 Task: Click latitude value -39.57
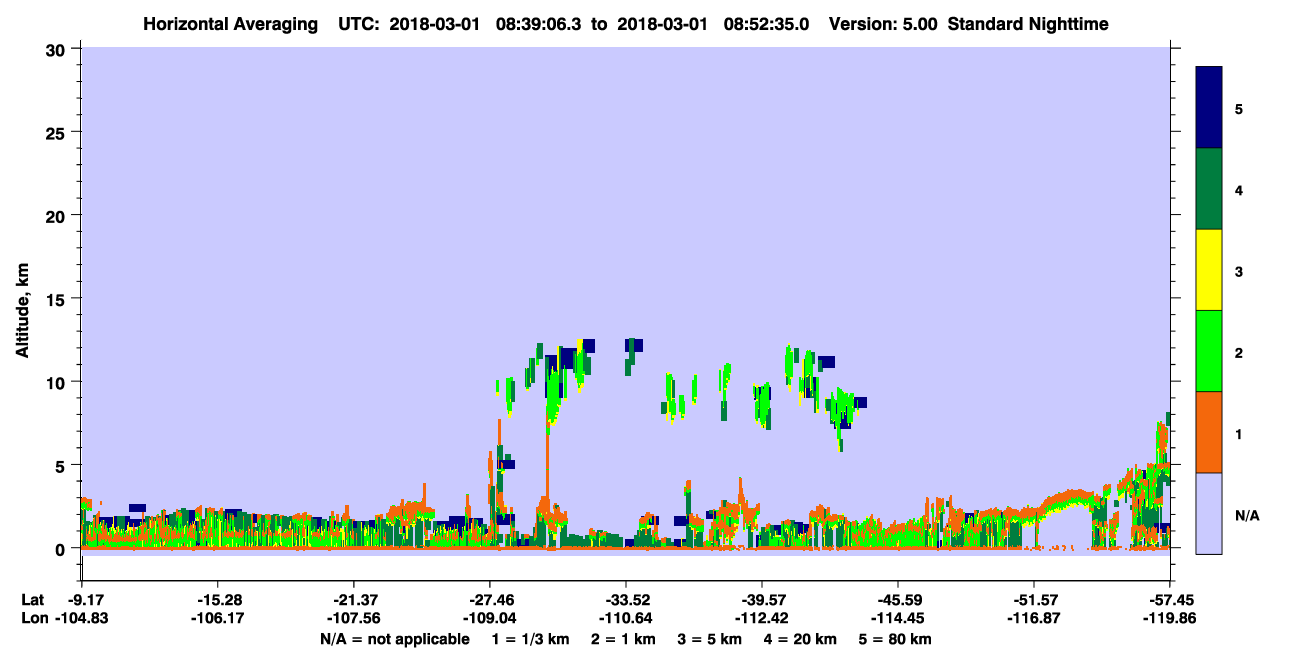point(762,600)
